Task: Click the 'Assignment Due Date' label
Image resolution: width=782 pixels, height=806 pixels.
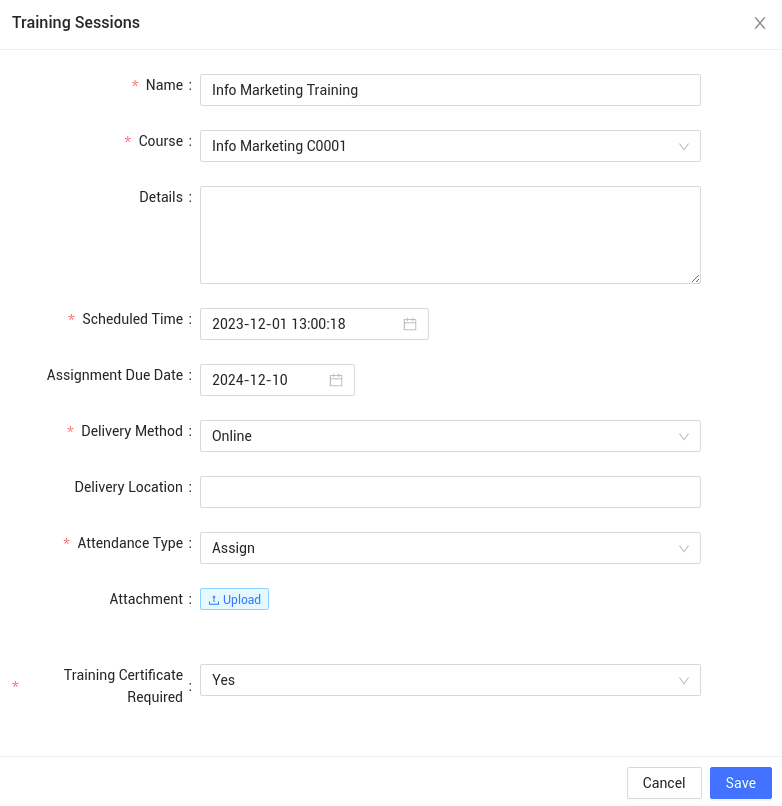Action: coord(115,375)
